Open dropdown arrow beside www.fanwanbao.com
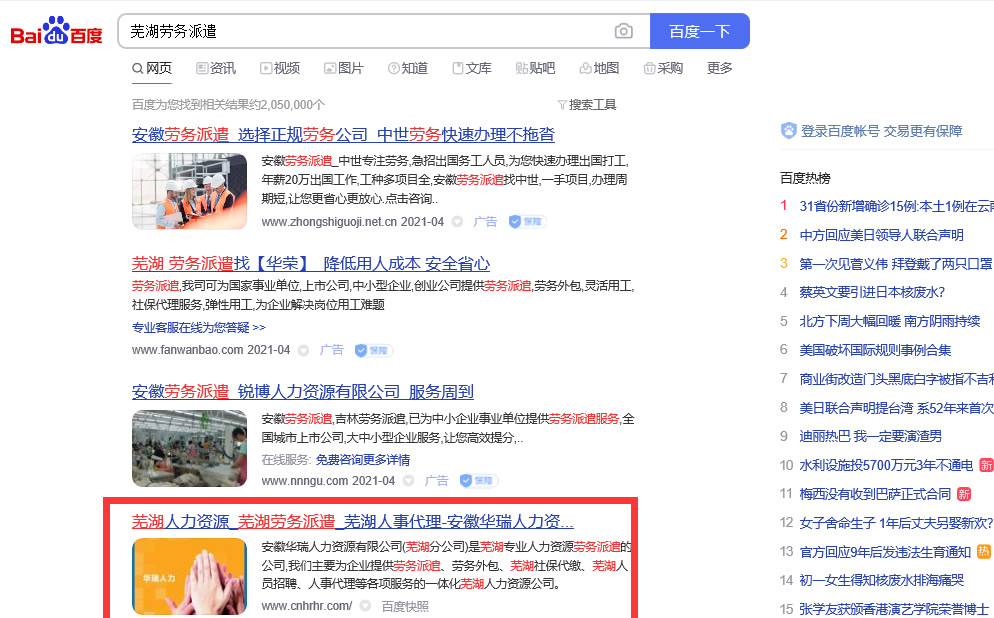 304,350
